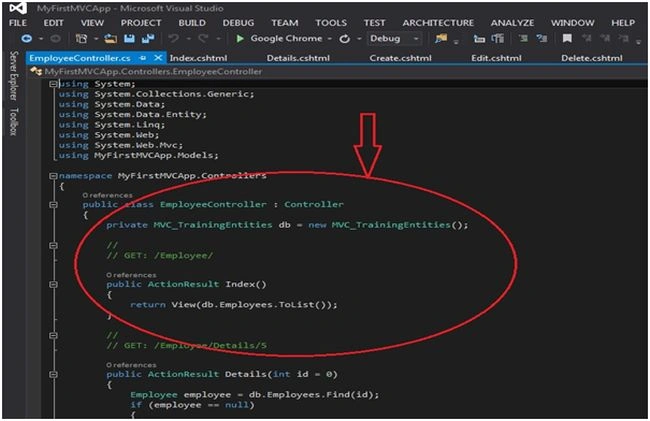The width and height of the screenshot is (650, 421).
Task: Collapse the using directives region
Action: point(53,84)
